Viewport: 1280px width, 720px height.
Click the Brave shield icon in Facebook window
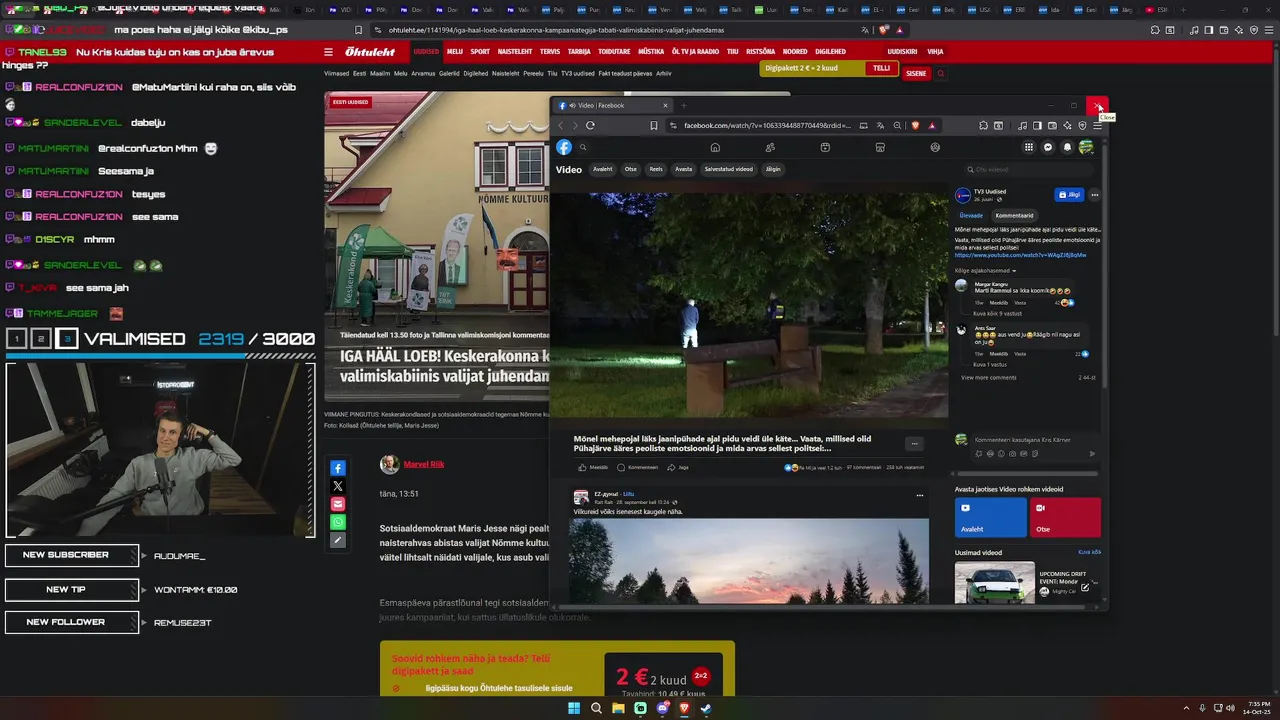(915, 125)
